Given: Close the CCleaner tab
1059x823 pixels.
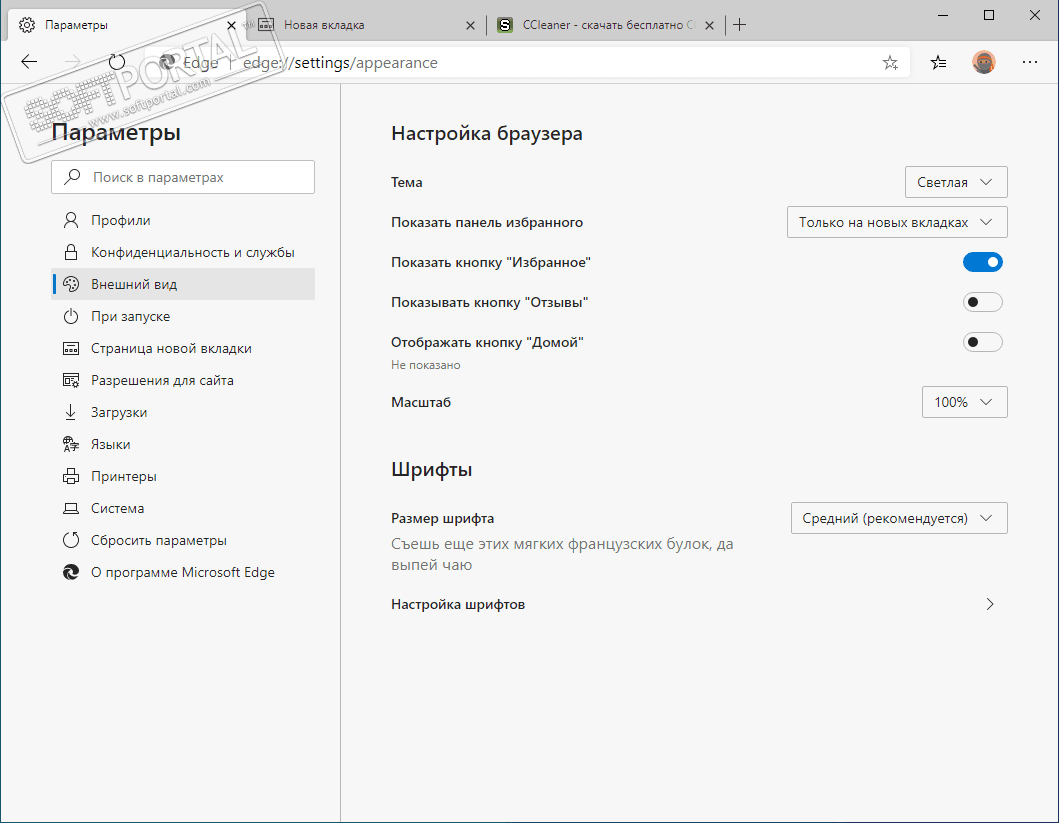Looking at the screenshot, I should pos(709,26).
